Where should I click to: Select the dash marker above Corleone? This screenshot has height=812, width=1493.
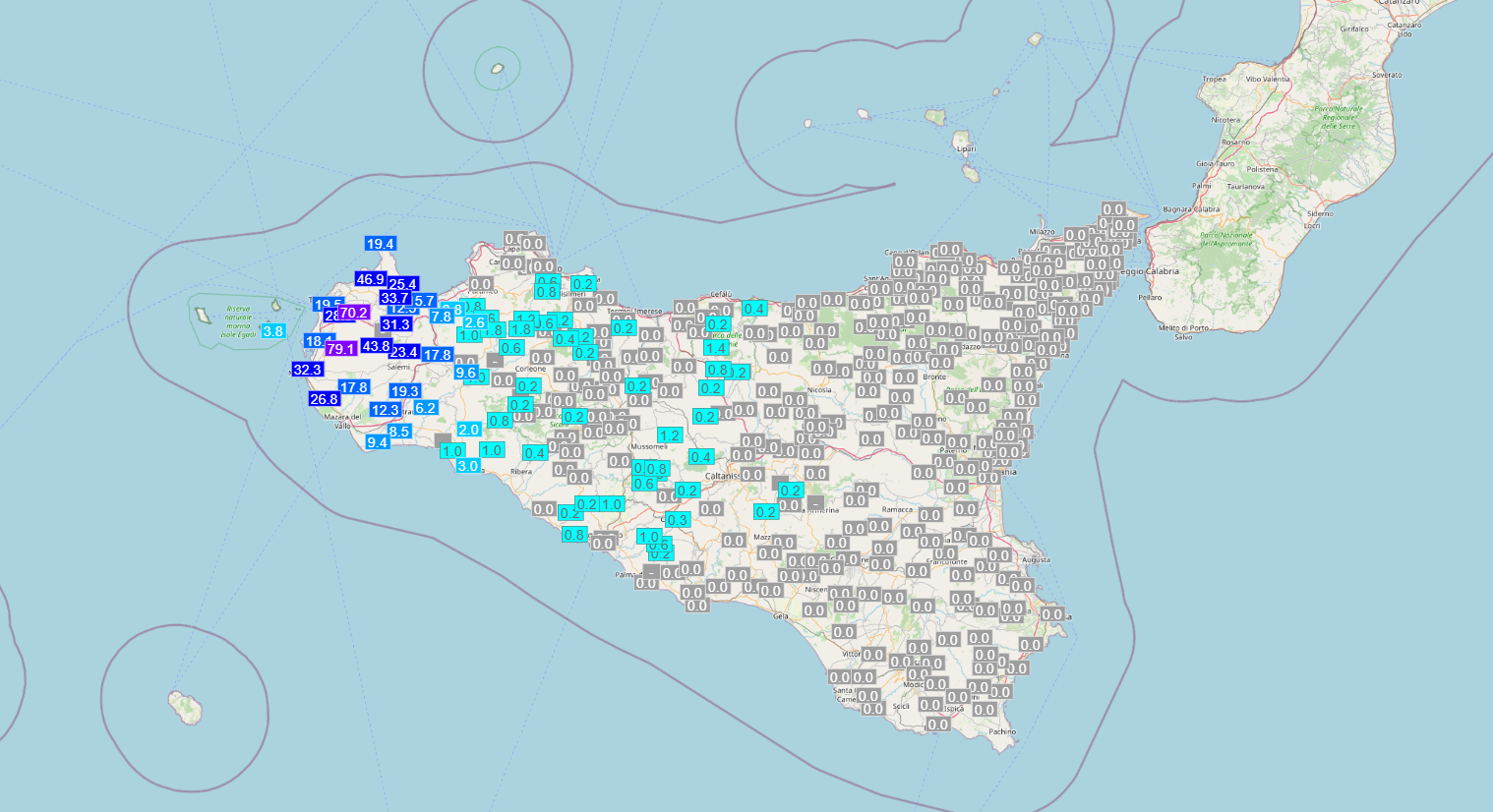[x=495, y=361]
